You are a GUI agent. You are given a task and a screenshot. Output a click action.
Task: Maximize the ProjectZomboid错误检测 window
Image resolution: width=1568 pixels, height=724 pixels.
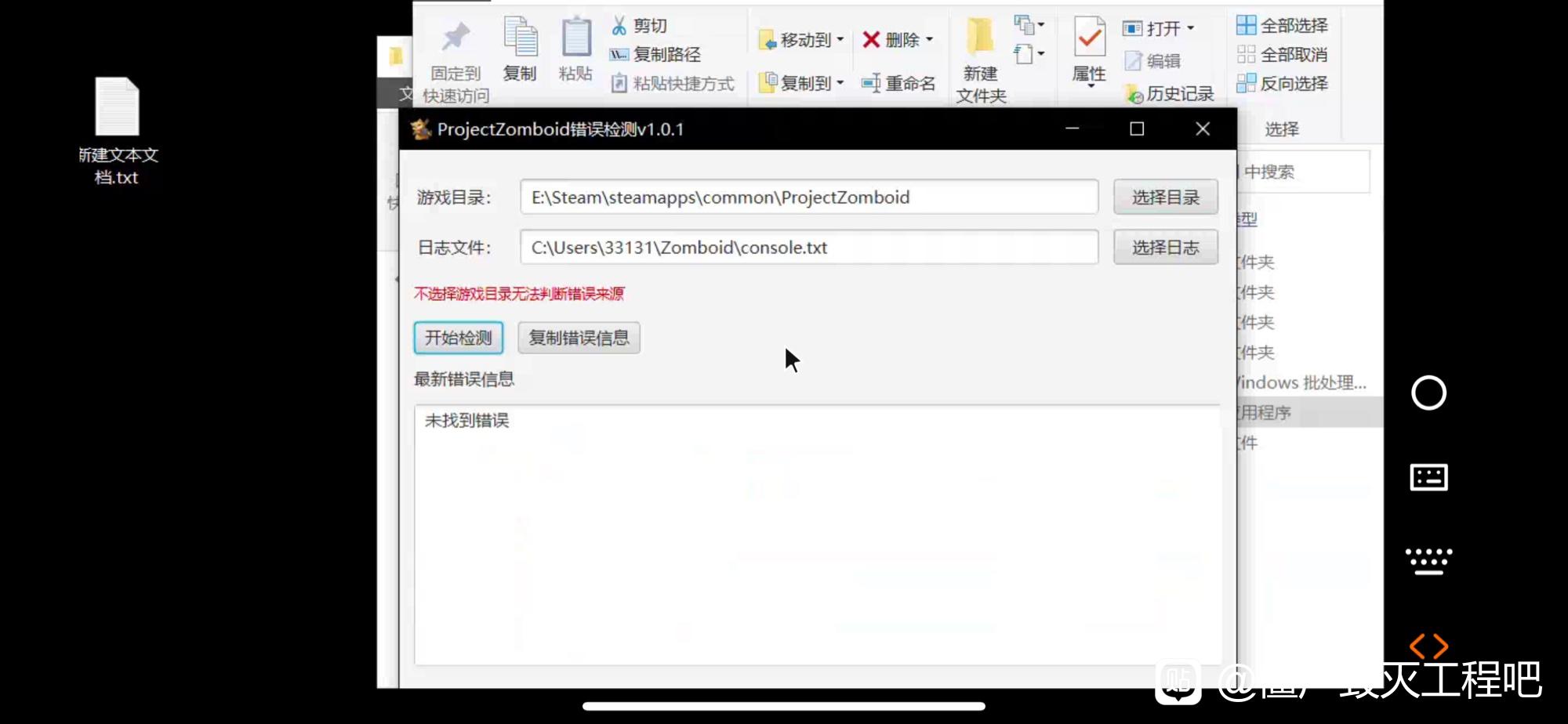coord(1137,129)
